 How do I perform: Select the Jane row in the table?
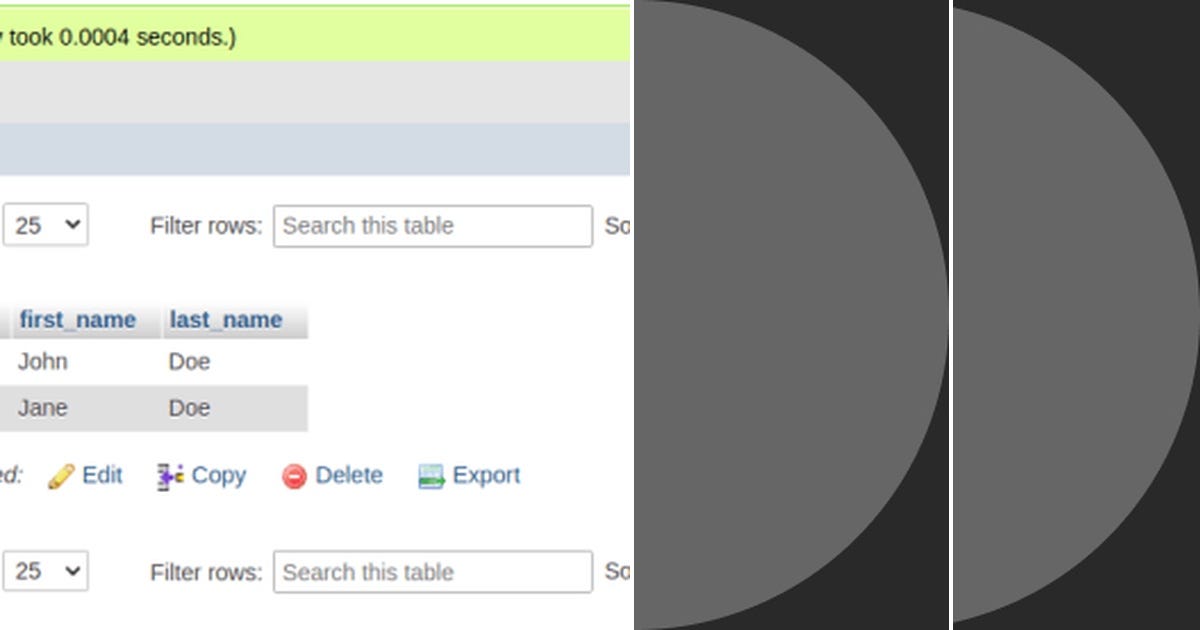click(43, 407)
